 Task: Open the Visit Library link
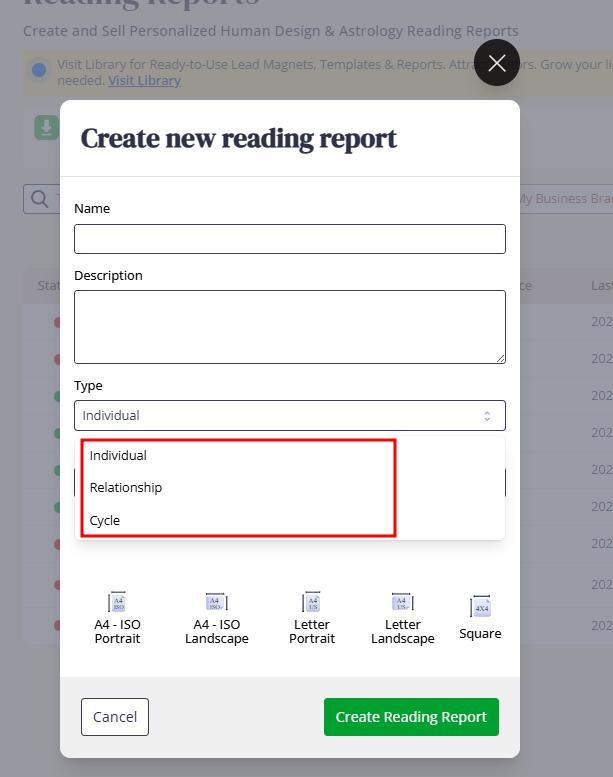[x=144, y=80]
